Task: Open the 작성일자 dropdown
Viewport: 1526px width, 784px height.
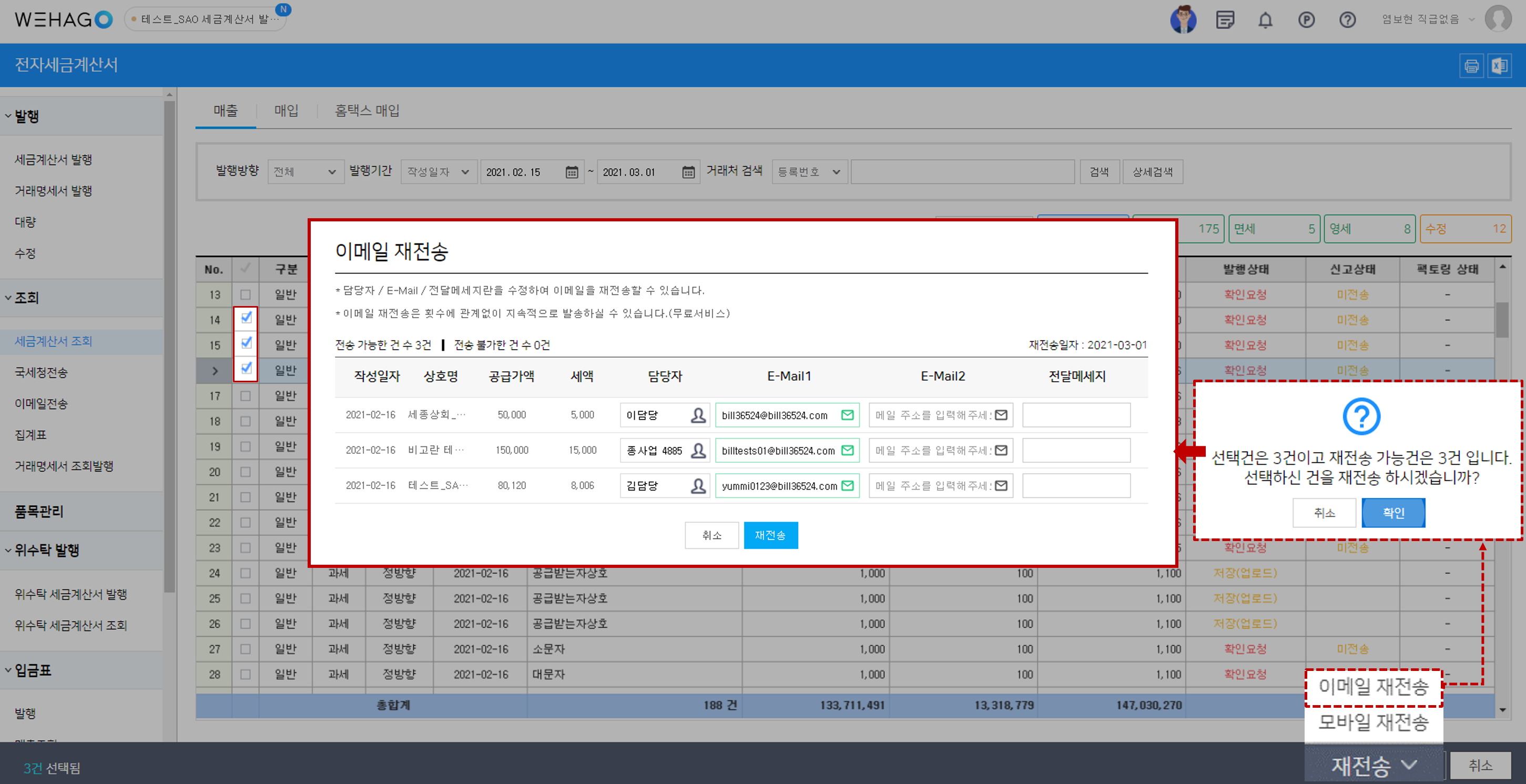Action: (439, 172)
